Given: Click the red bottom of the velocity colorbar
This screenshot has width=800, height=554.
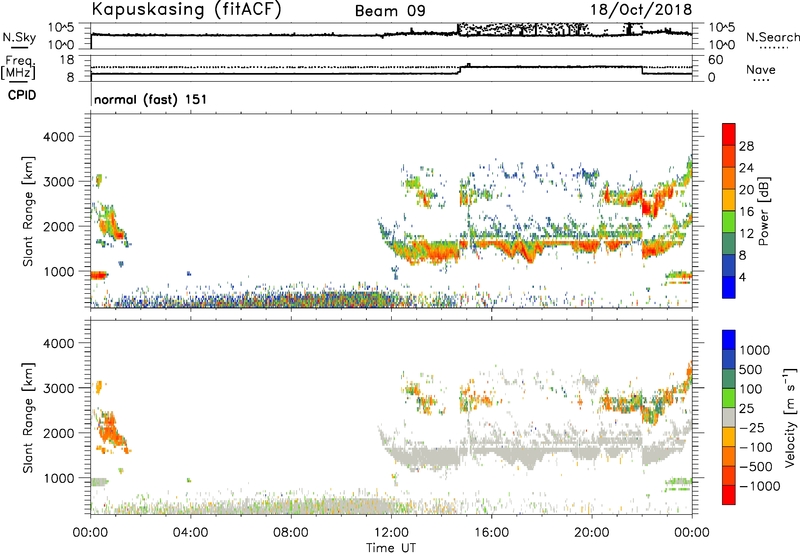Looking at the screenshot, I should (x=729, y=495).
